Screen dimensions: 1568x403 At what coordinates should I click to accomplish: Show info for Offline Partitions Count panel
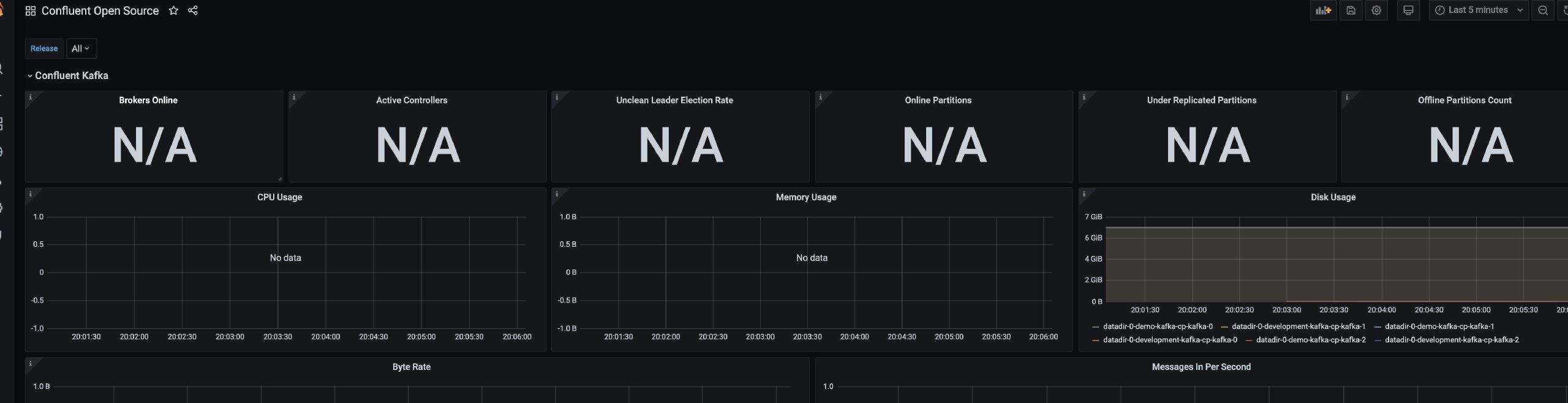point(1346,97)
